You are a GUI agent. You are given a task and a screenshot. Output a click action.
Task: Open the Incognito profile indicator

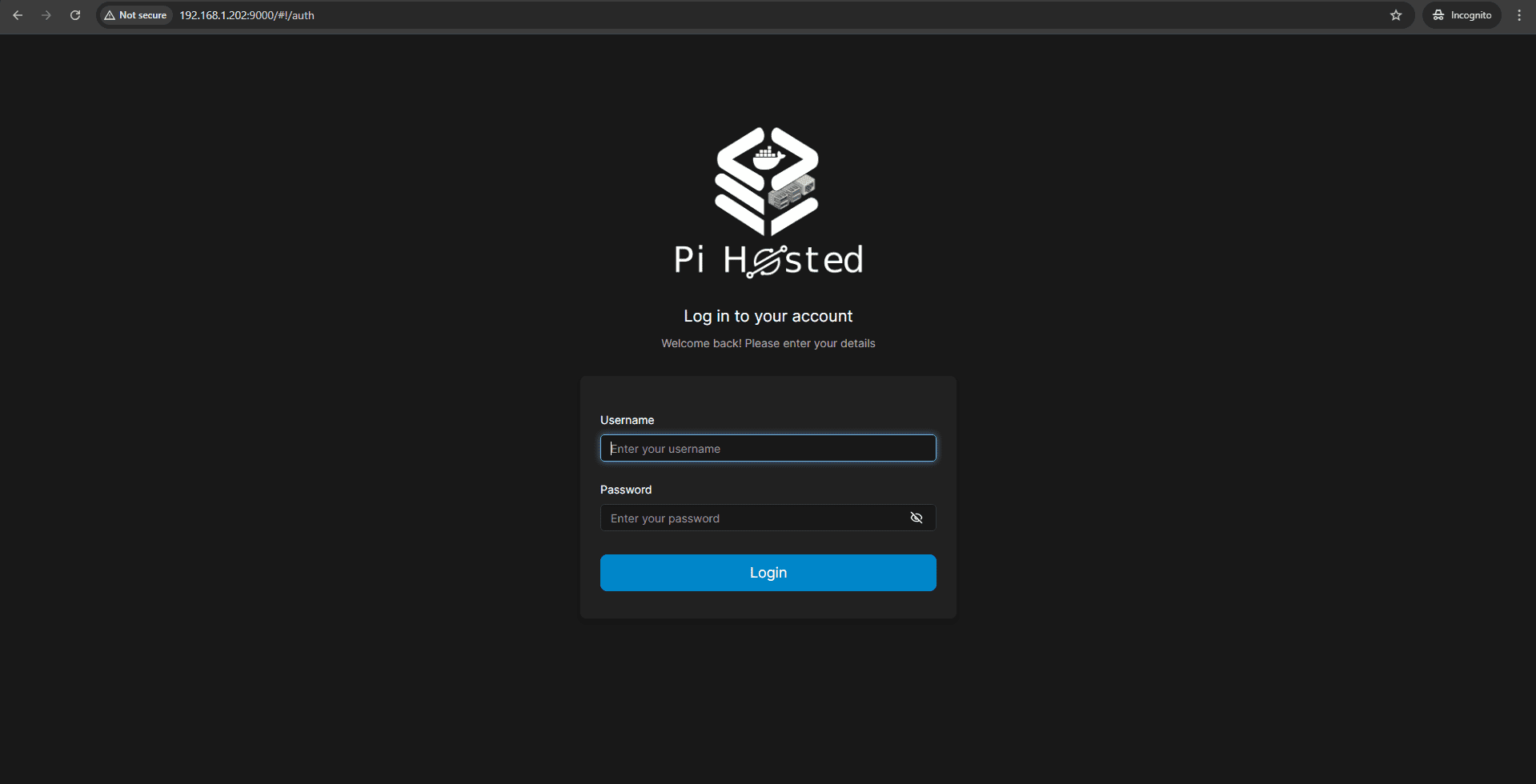point(1462,15)
